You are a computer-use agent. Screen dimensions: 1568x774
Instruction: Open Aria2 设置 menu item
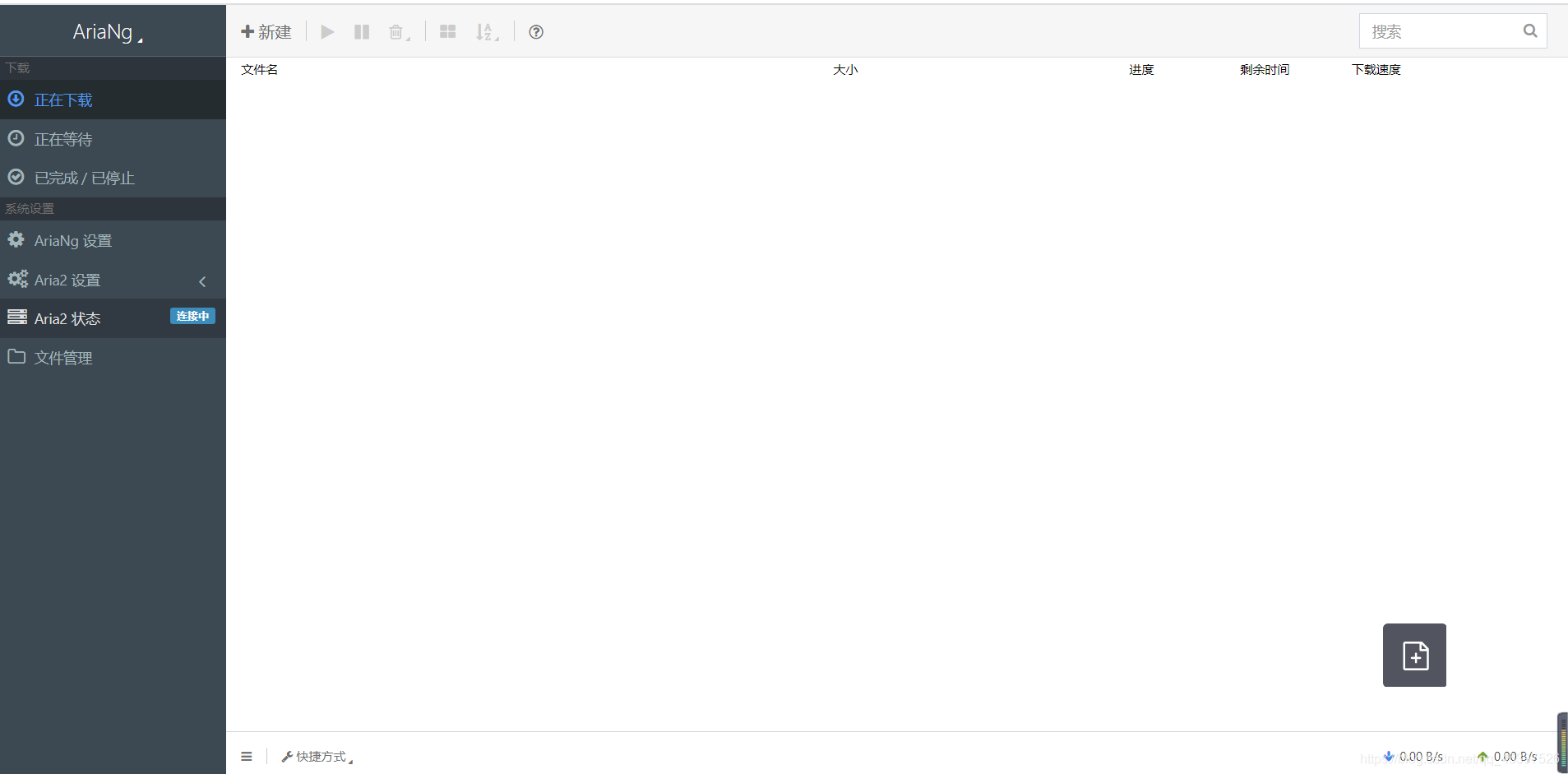coord(113,280)
